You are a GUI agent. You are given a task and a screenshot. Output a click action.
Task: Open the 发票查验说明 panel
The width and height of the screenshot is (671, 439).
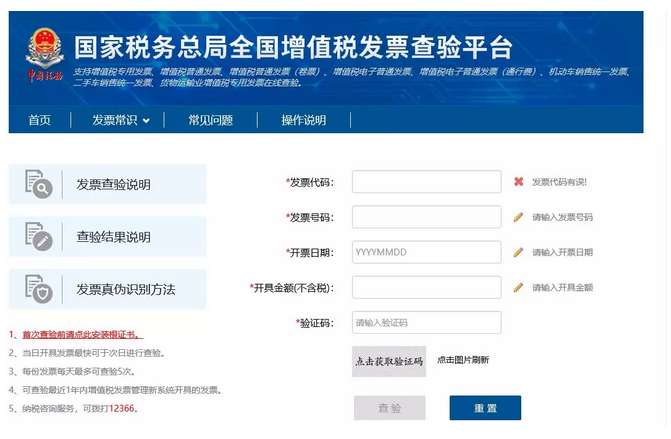107,184
